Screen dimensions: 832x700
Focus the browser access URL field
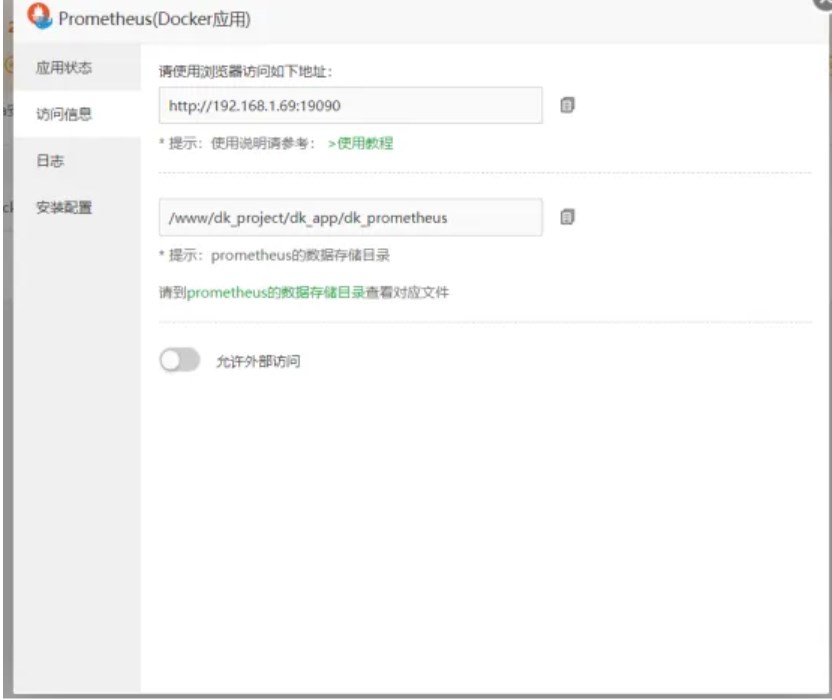coord(351,106)
